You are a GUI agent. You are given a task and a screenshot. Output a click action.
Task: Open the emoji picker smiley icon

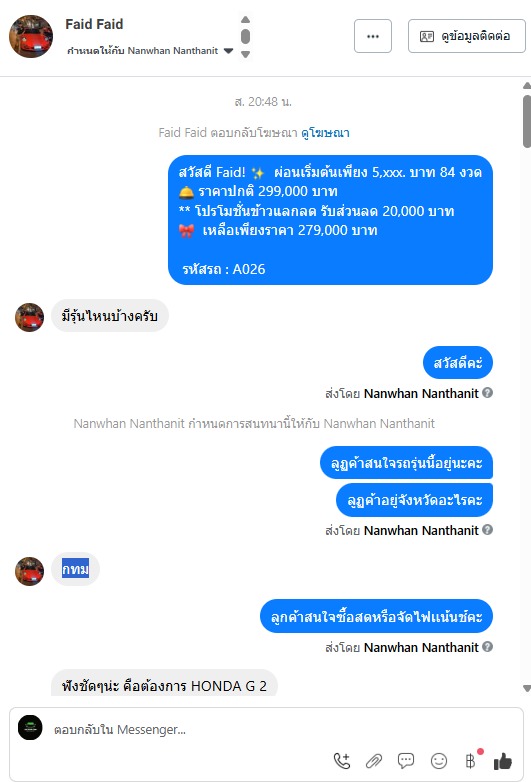tap(439, 761)
